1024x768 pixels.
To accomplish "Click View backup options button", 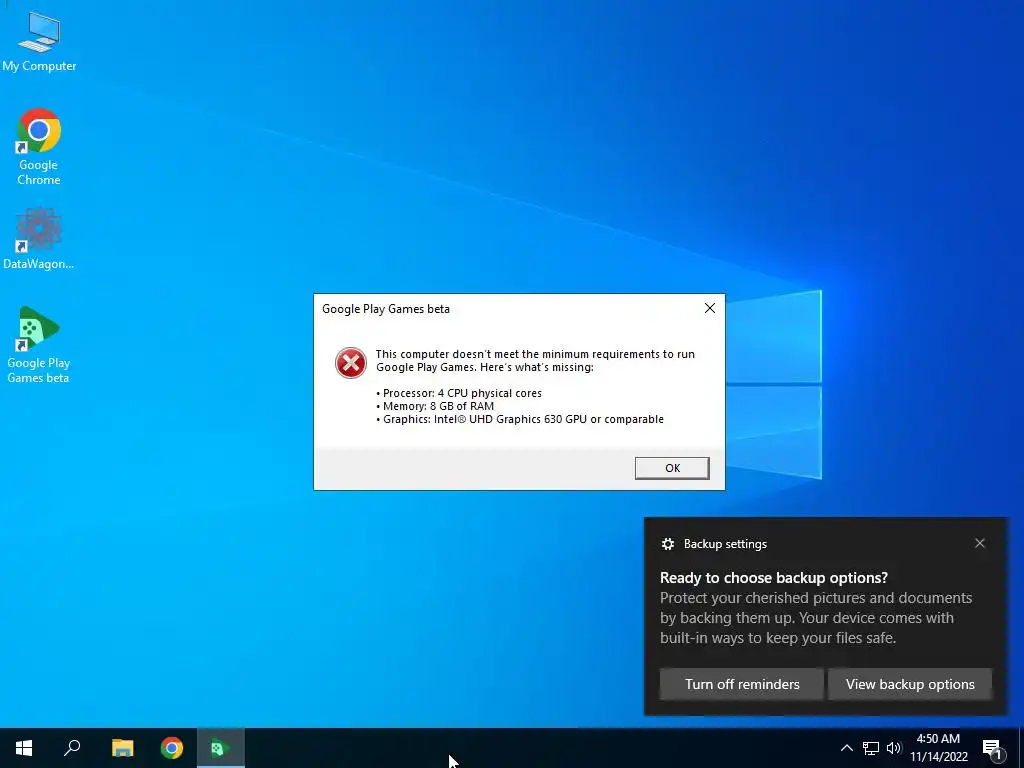I will (x=910, y=684).
